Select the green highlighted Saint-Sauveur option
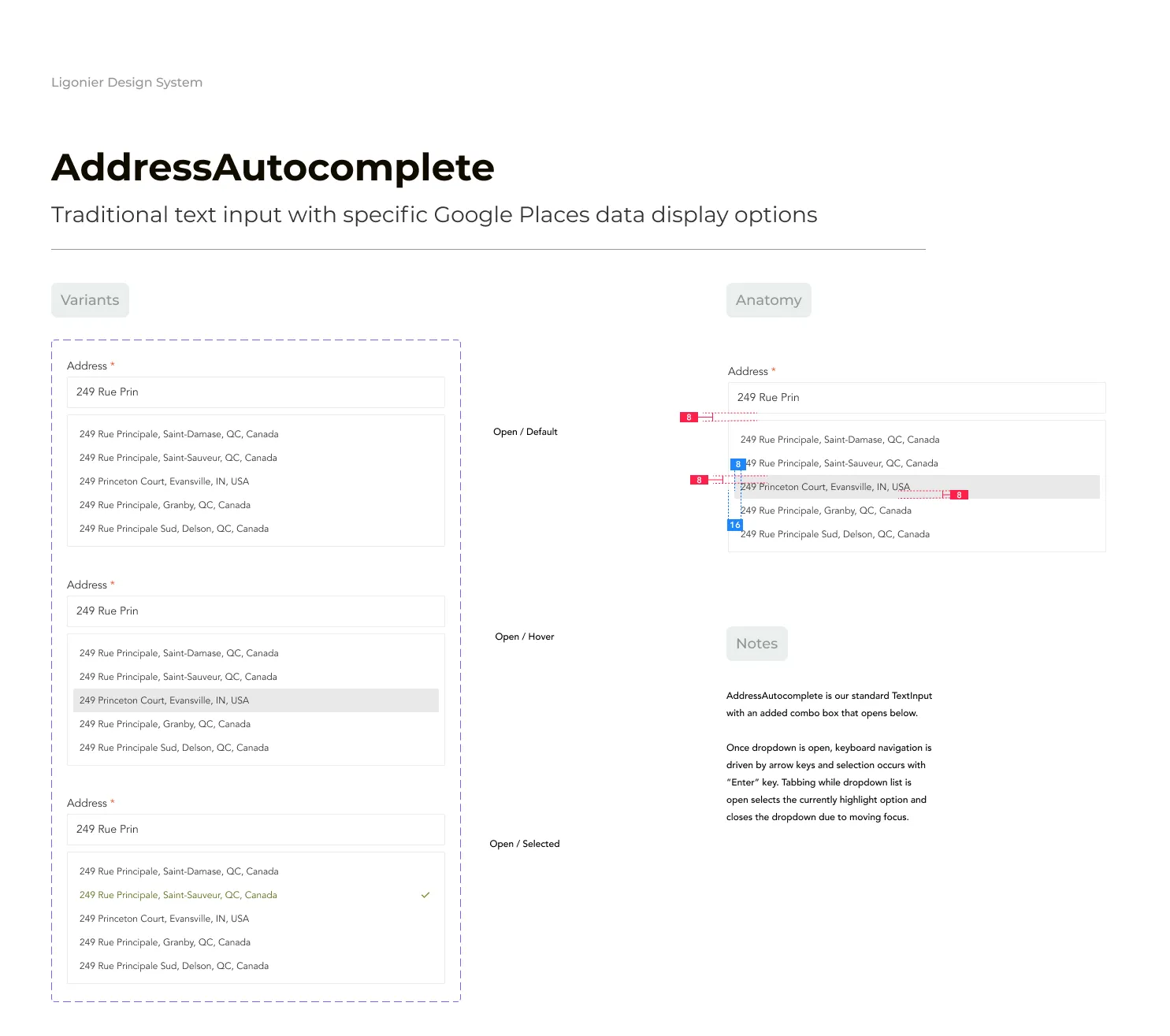This screenshot has width=1170, height=1036. click(178, 895)
